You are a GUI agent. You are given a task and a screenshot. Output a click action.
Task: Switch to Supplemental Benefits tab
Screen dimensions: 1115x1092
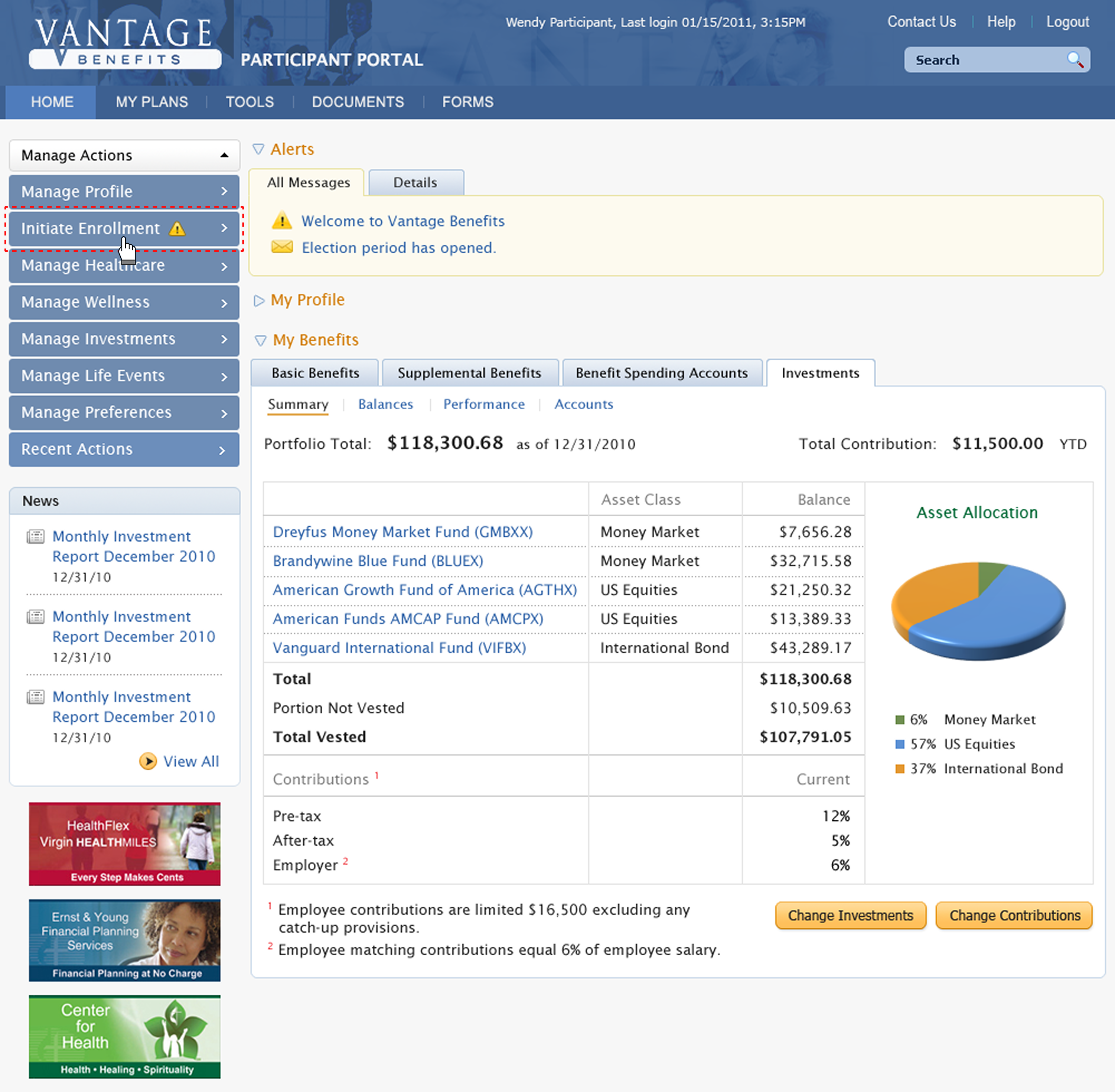[x=470, y=373]
